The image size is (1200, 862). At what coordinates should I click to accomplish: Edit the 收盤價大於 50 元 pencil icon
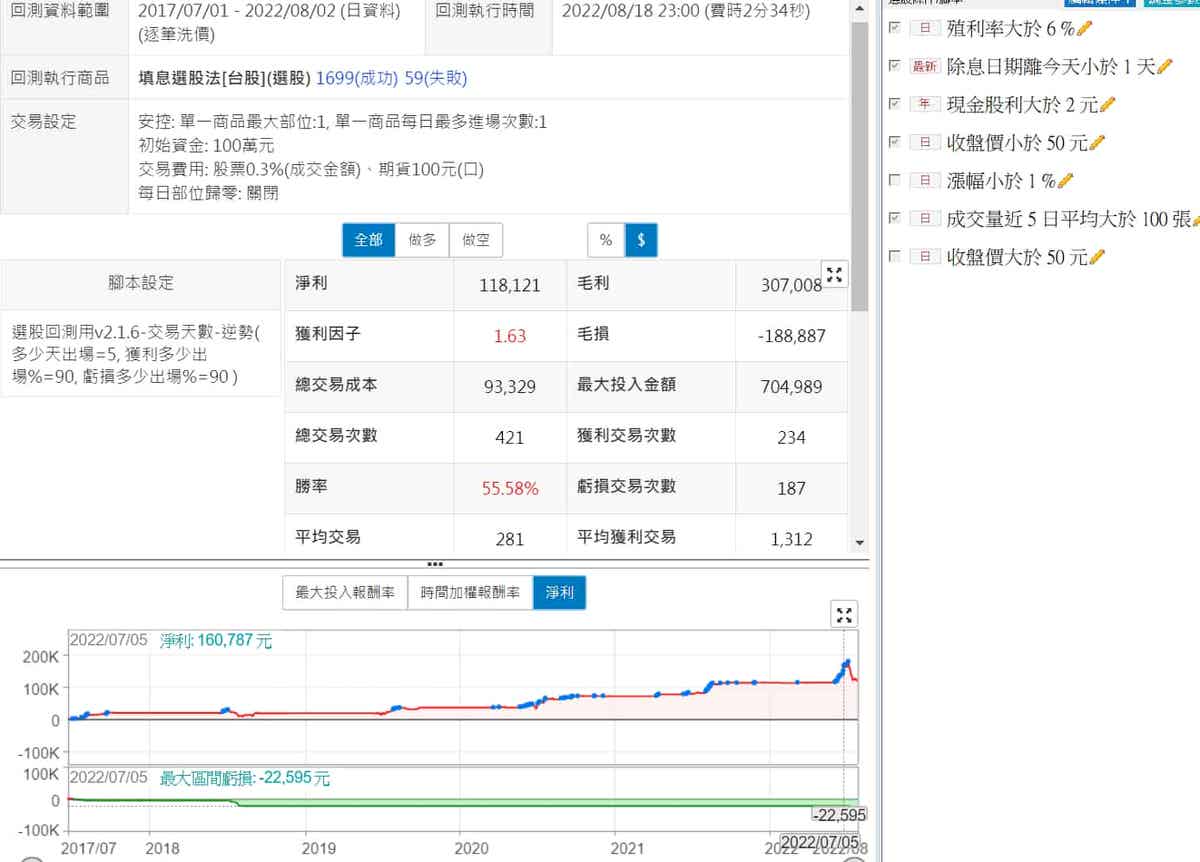pos(1097,258)
